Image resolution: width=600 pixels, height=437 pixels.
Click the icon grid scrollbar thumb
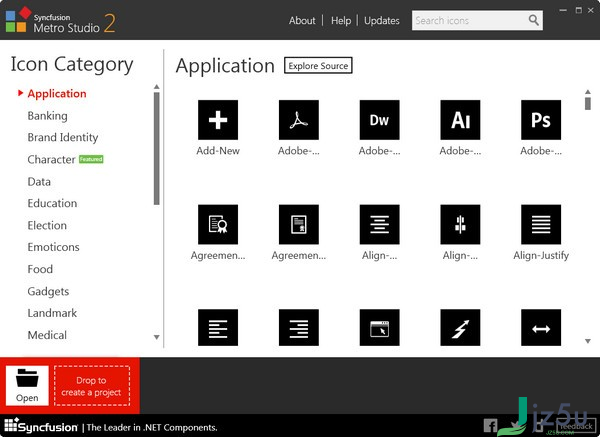(588, 104)
